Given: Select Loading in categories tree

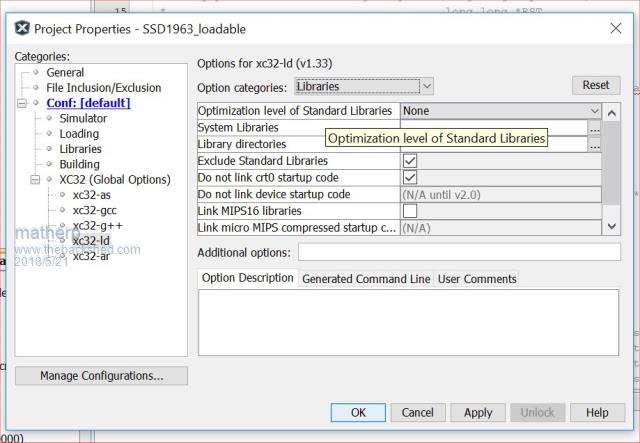Looking at the screenshot, I should (79, 134).
